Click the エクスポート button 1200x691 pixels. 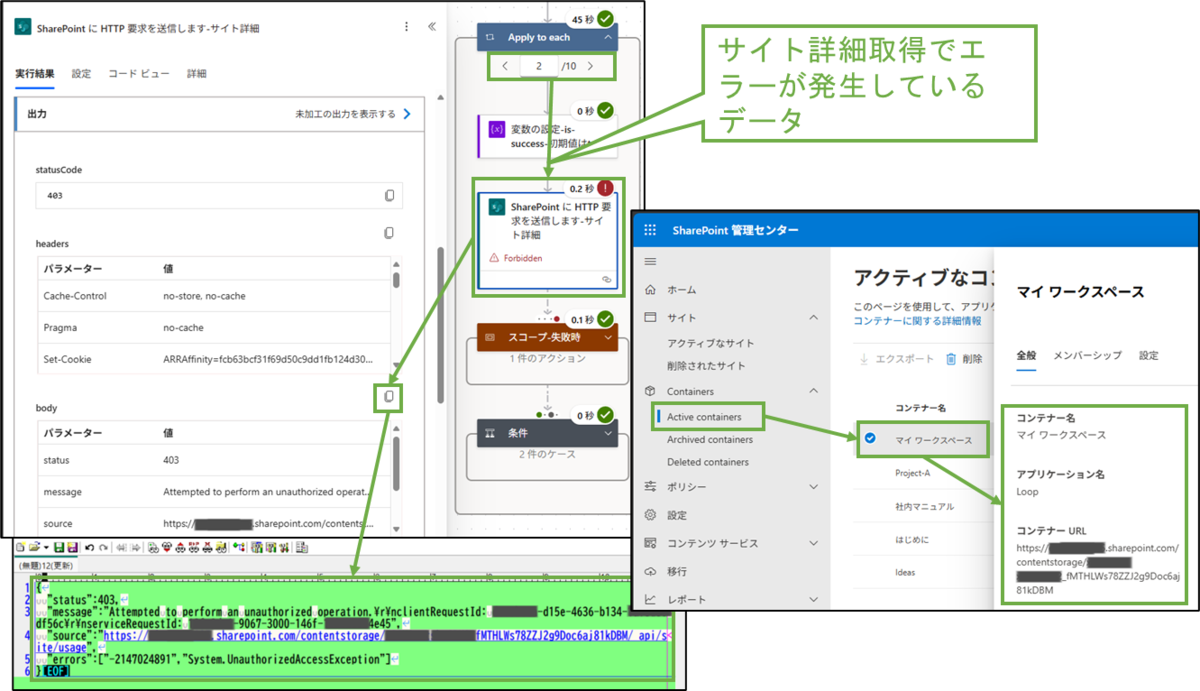pos(897,359)
